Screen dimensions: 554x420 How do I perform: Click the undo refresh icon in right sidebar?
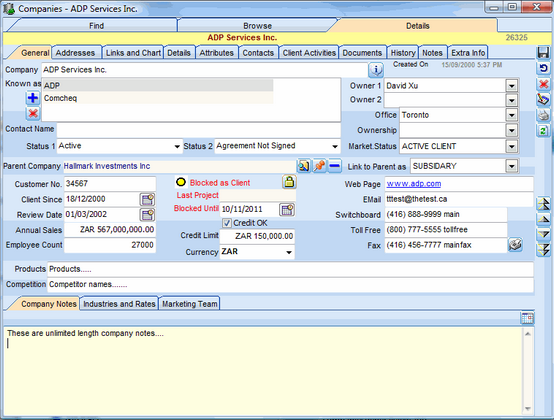click(543, 68)
